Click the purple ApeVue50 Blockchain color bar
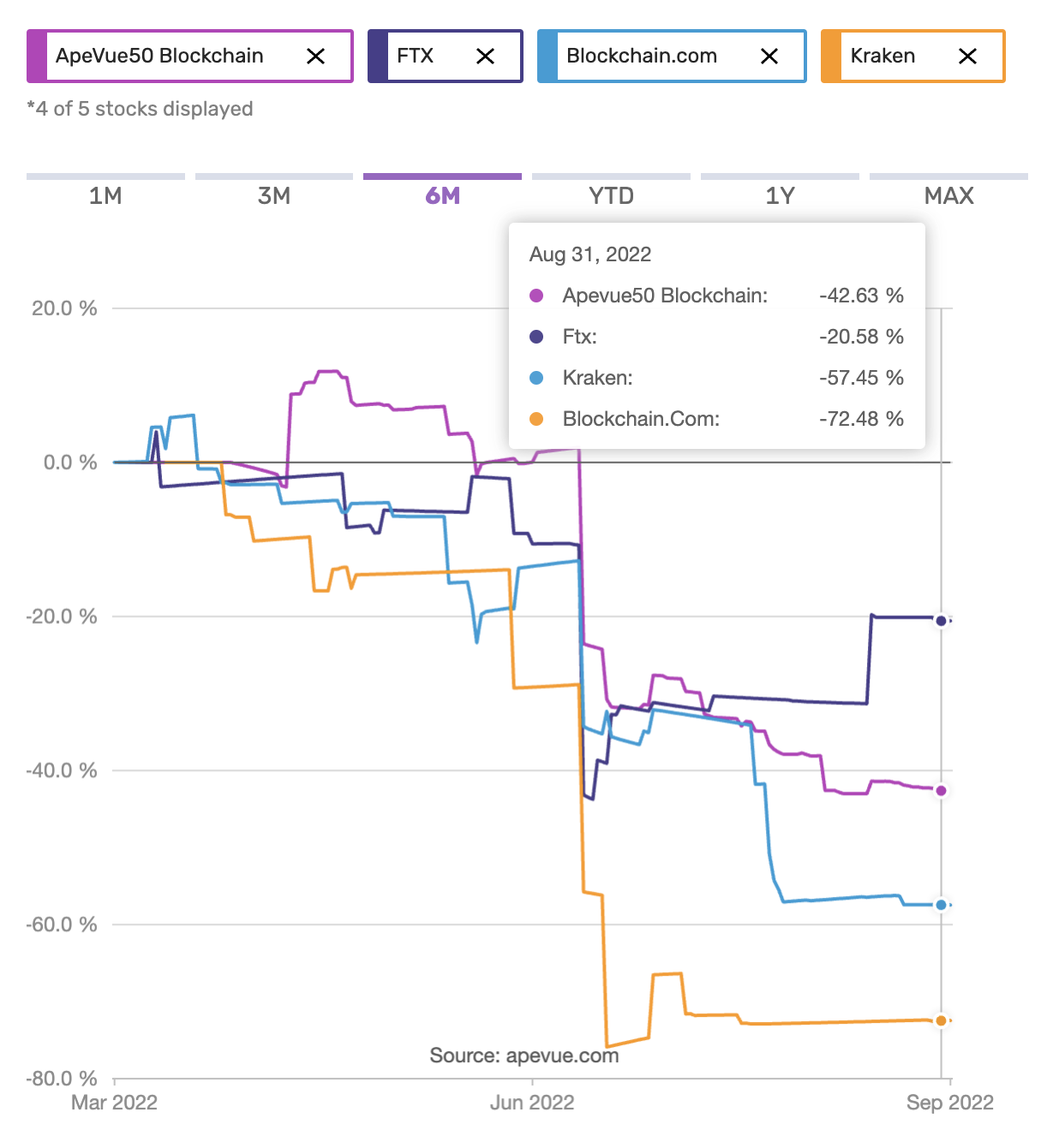The height and width of the screenshot is (1148, 1047). point(37,57)
